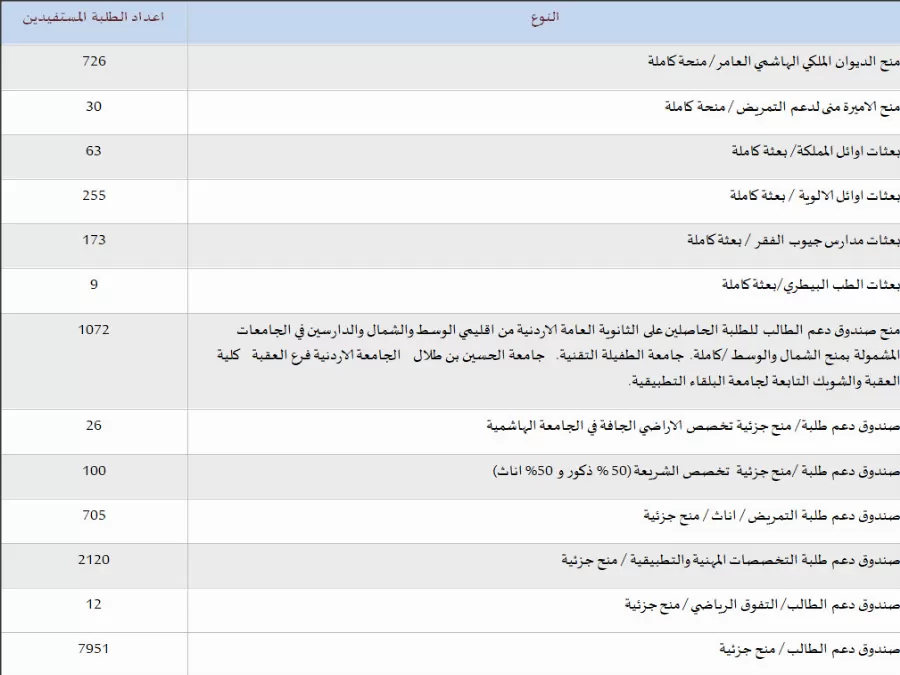Viewport: 900px width, 675px height.
Task: Select the header 'اعداد الطلبة المستفيدين'
Action: (94, 17)
